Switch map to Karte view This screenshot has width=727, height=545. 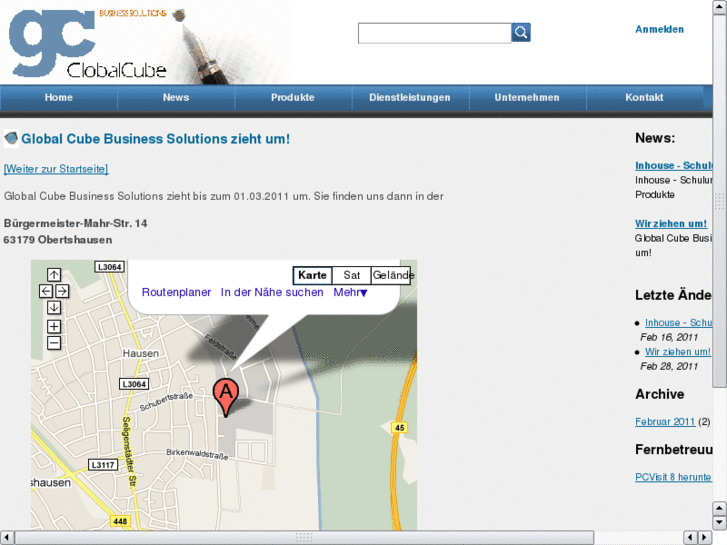(312, 276)
